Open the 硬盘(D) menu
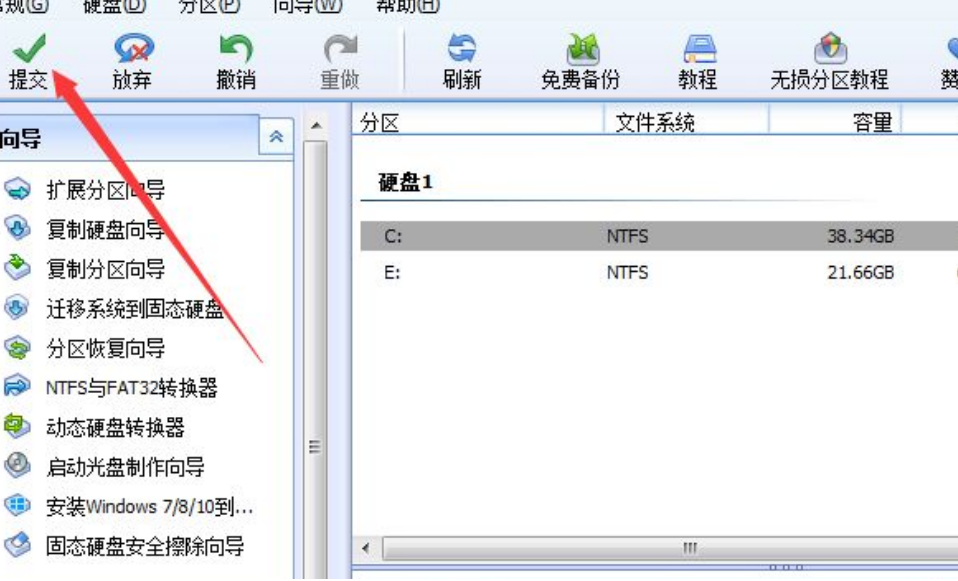 114,7
